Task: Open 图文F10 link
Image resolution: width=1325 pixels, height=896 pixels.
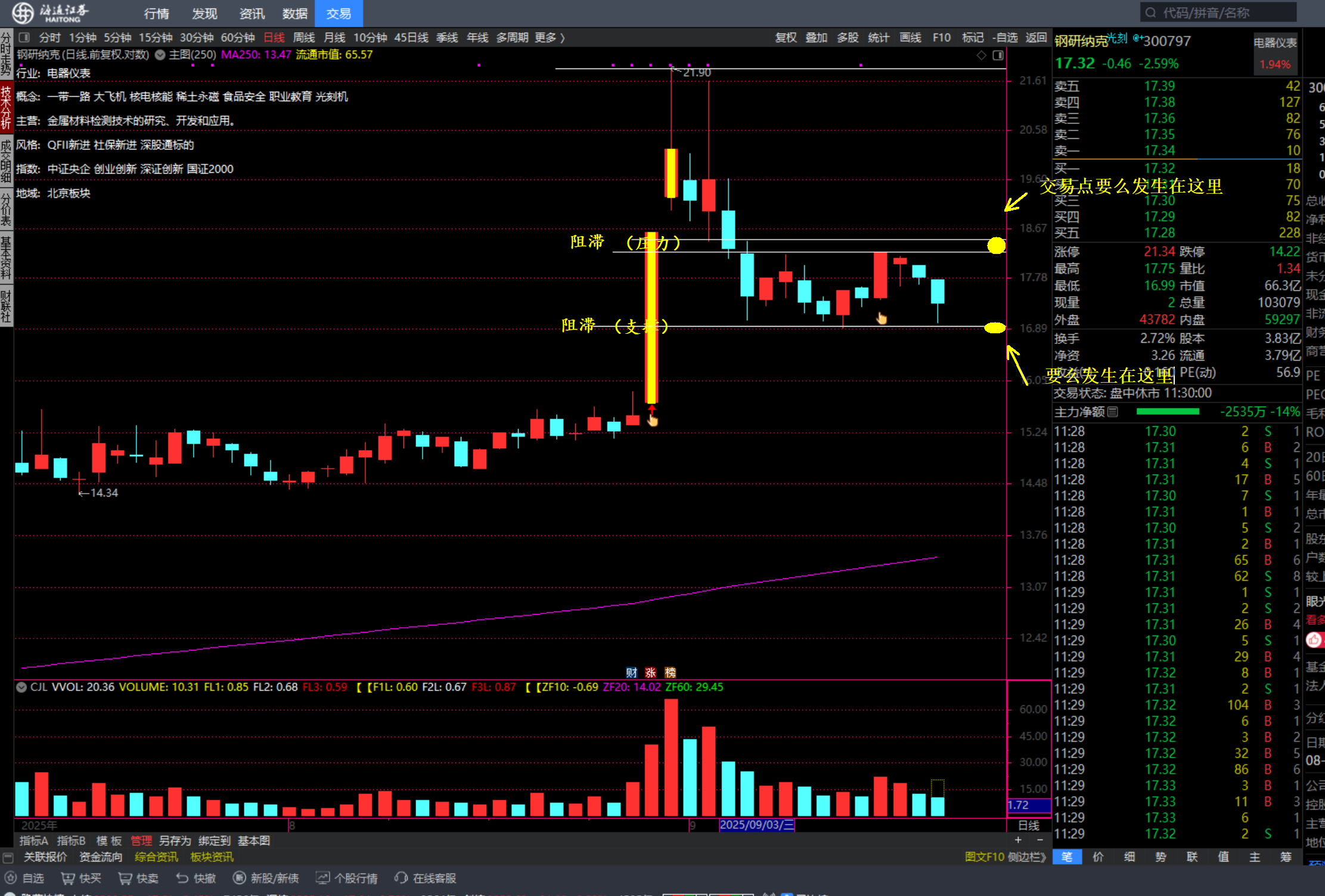Action: 985,857
